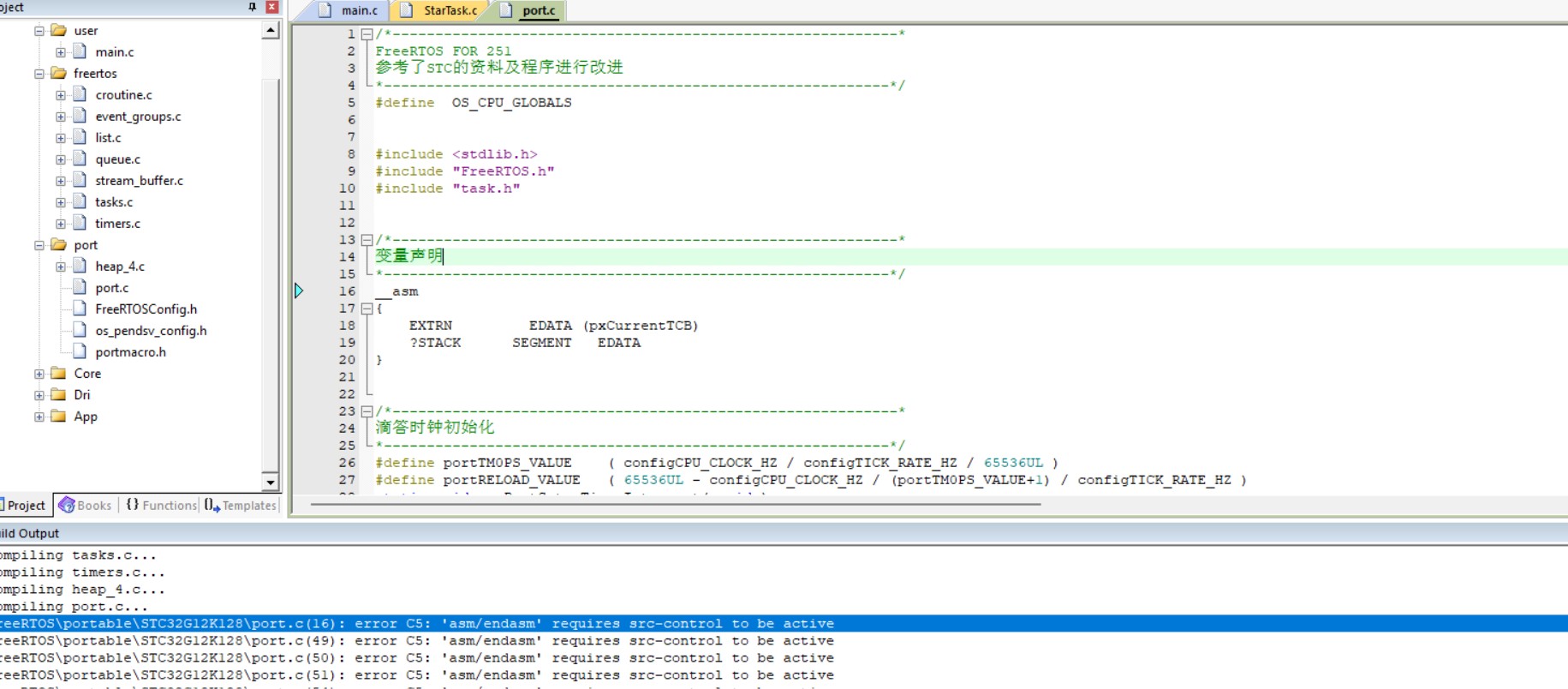Collapse the freertos folder node

click(39, 74)
